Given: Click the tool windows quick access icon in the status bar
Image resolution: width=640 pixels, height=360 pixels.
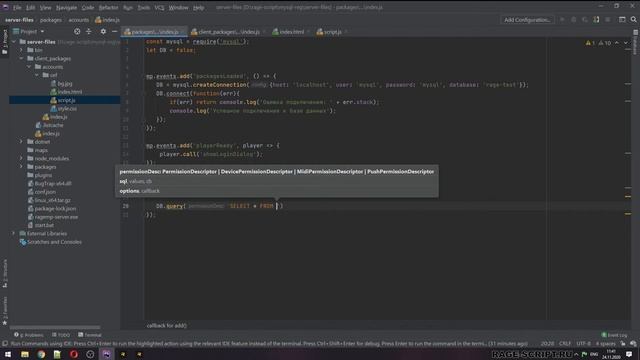Looking at the screenshot, I should pos(5,344).
